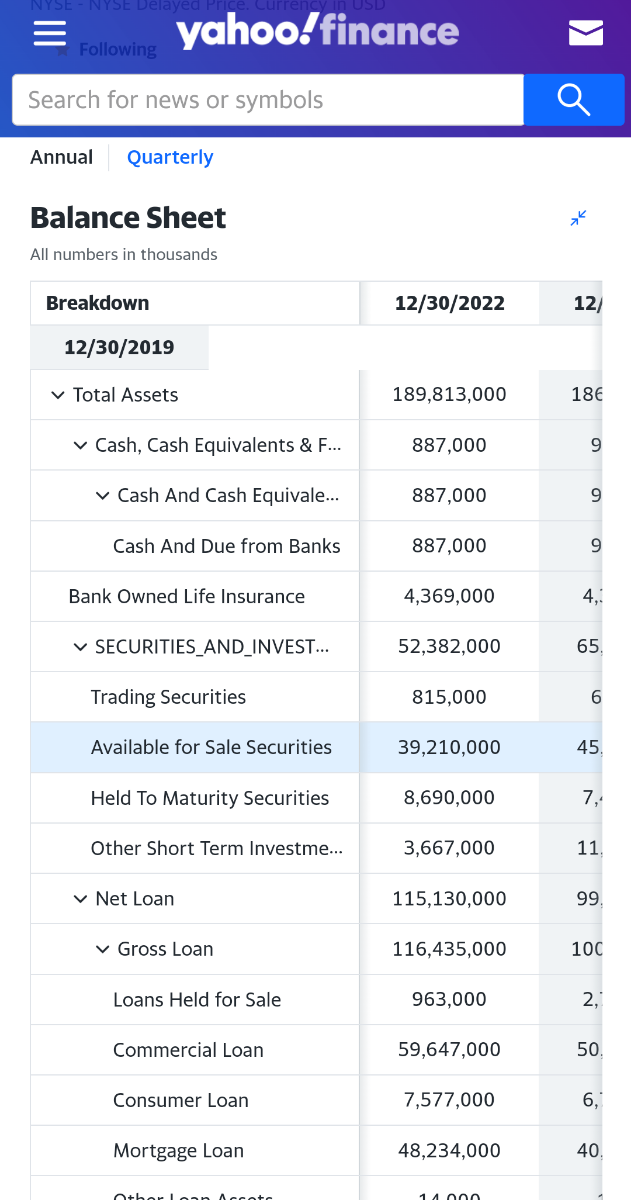Click the Following label in the header
Viewport: 631px width, 1200px height.
click(x=118, y=49)
